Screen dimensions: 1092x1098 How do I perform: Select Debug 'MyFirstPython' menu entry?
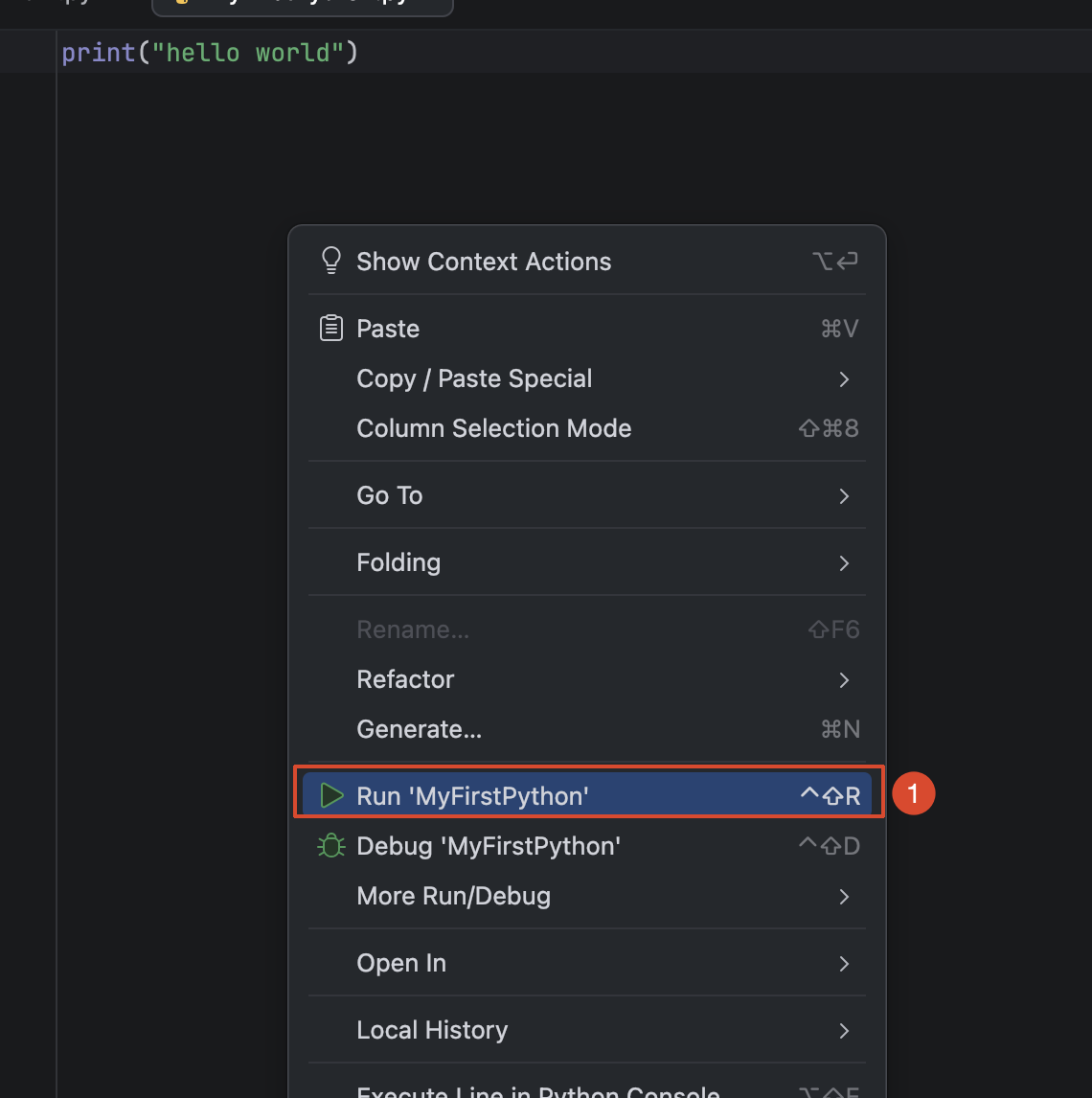586,846
